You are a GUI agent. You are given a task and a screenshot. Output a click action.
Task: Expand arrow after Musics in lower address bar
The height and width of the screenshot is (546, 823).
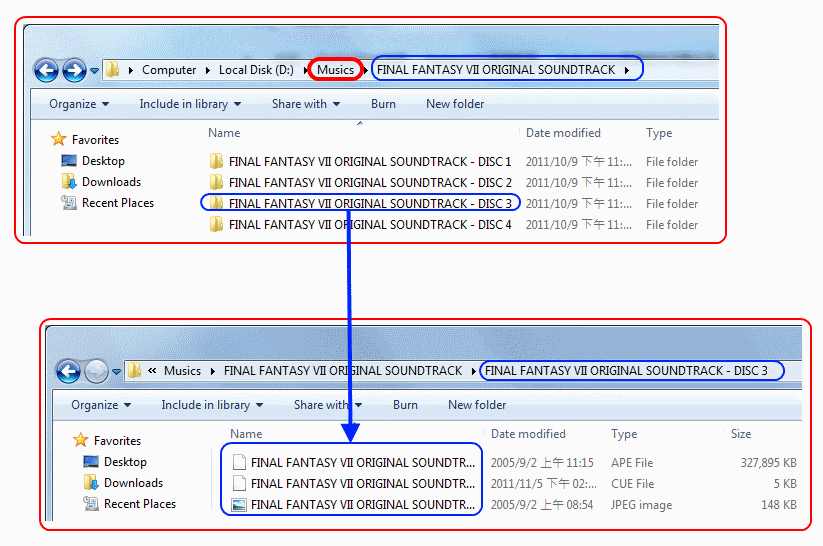[x=213, y=371]
